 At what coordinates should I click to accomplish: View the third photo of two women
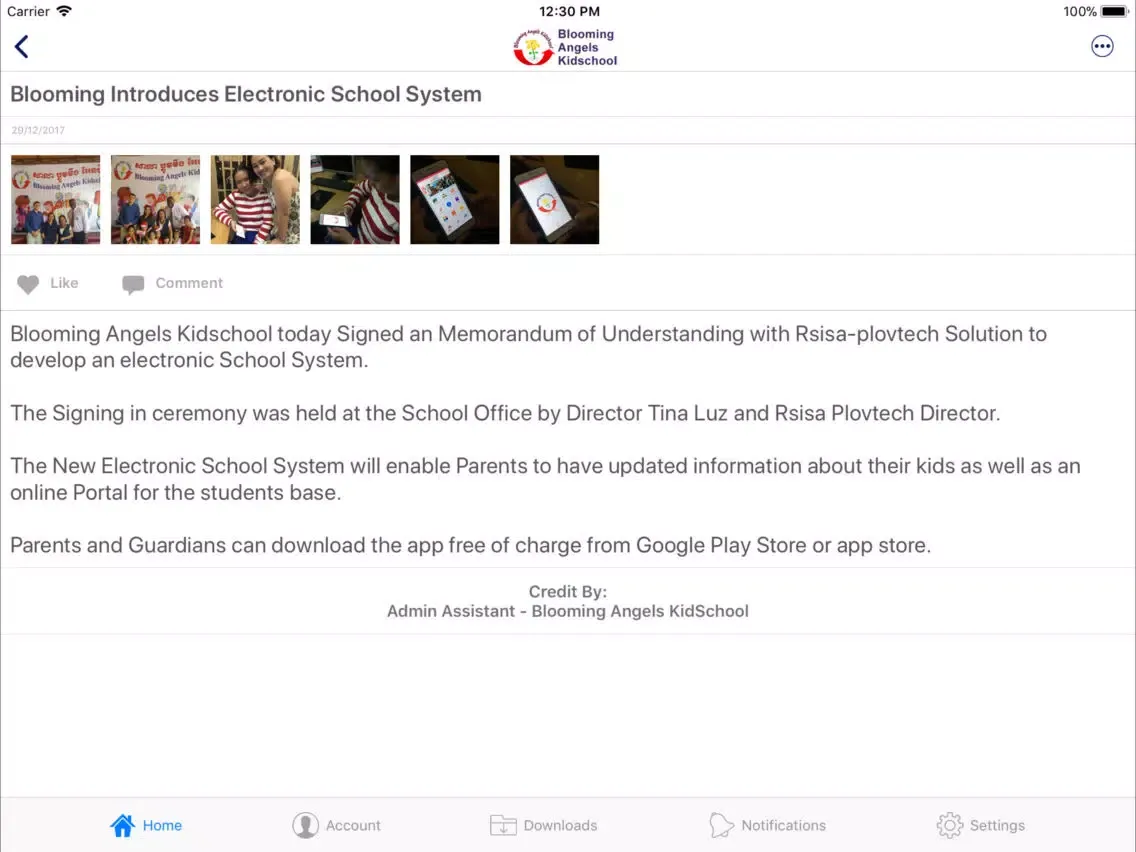click(x=255, y=199)
